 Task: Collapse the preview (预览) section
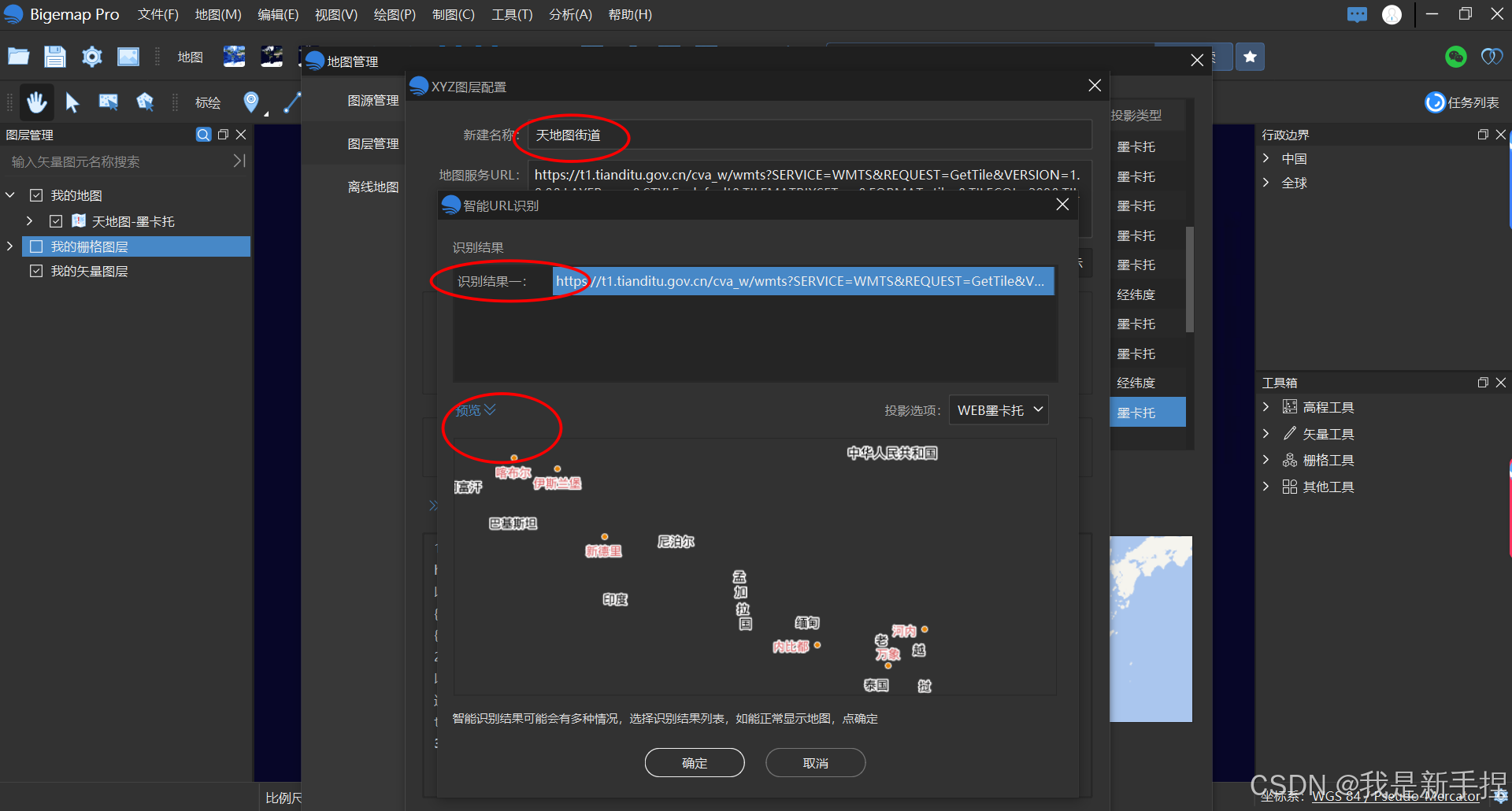point(476,410)
